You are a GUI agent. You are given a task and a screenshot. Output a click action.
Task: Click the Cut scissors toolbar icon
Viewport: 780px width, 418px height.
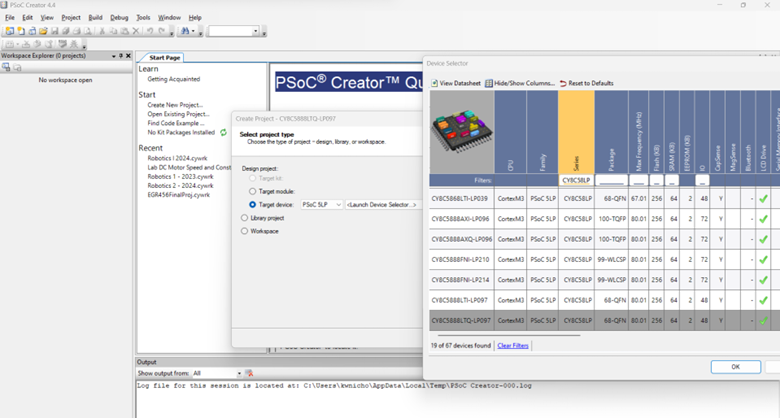(102, 31)
